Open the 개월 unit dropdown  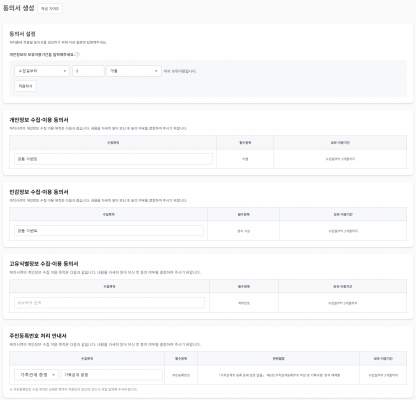134,71
